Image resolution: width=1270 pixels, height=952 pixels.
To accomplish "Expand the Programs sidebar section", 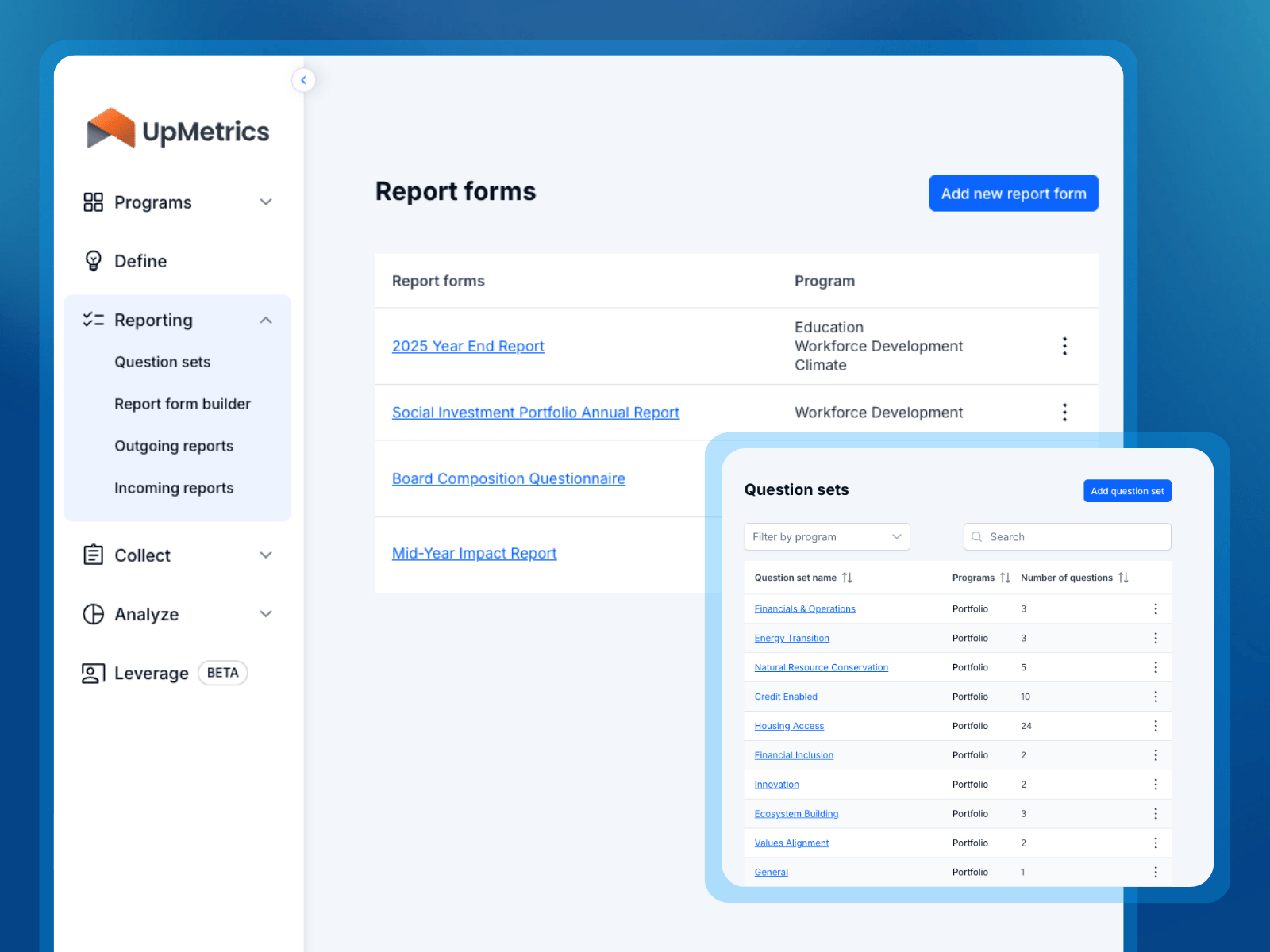I will [x=266, y=202].
